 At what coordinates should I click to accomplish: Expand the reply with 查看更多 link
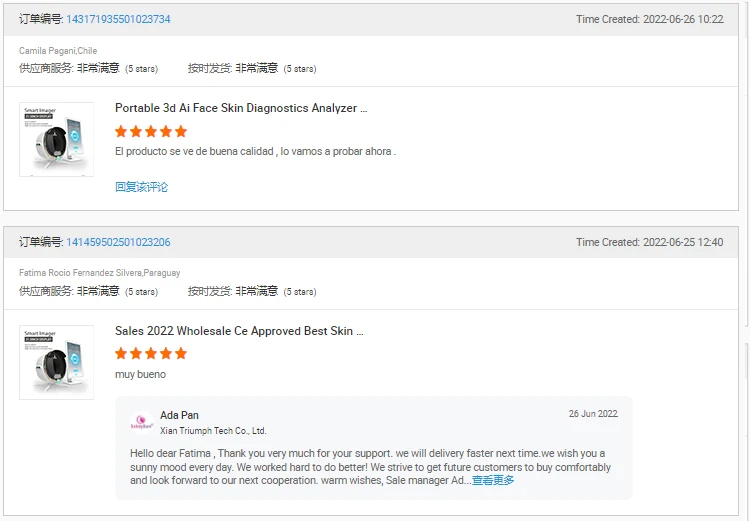point(493,480)
